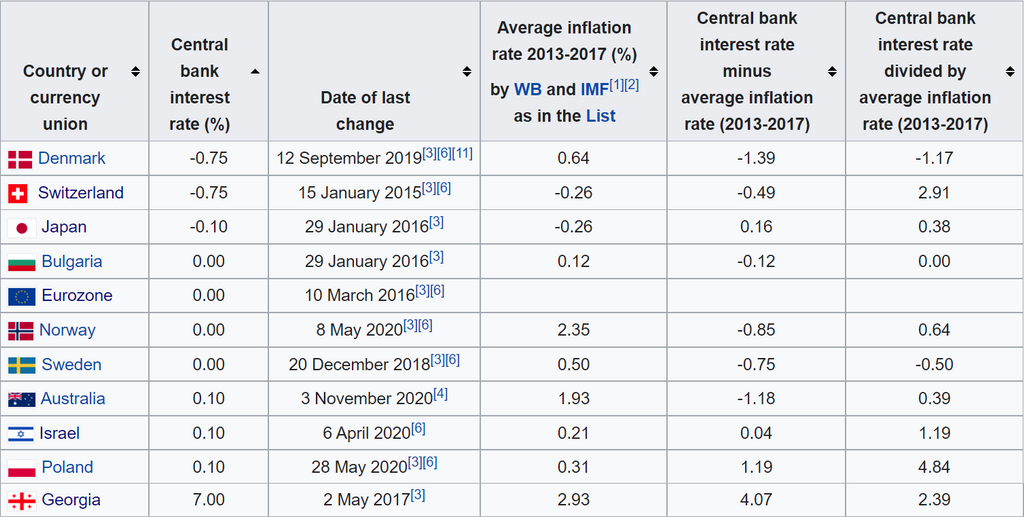Sort by Central bank interest rate (%)
The image size is (1024, 517).
(255, 72)
